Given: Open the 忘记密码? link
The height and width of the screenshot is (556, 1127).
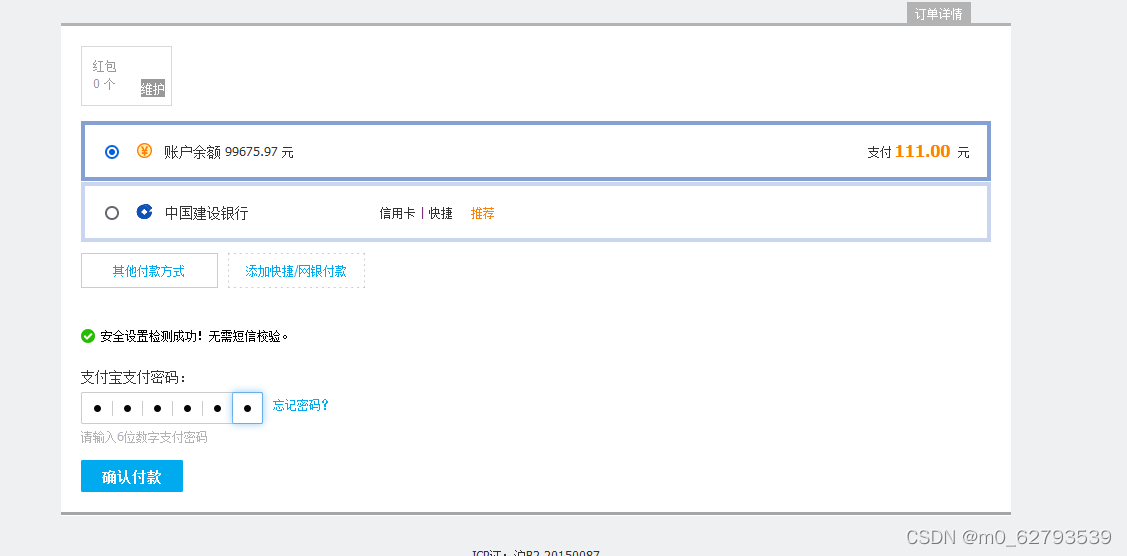Looking at the screenshot, I should pos(301,406).
